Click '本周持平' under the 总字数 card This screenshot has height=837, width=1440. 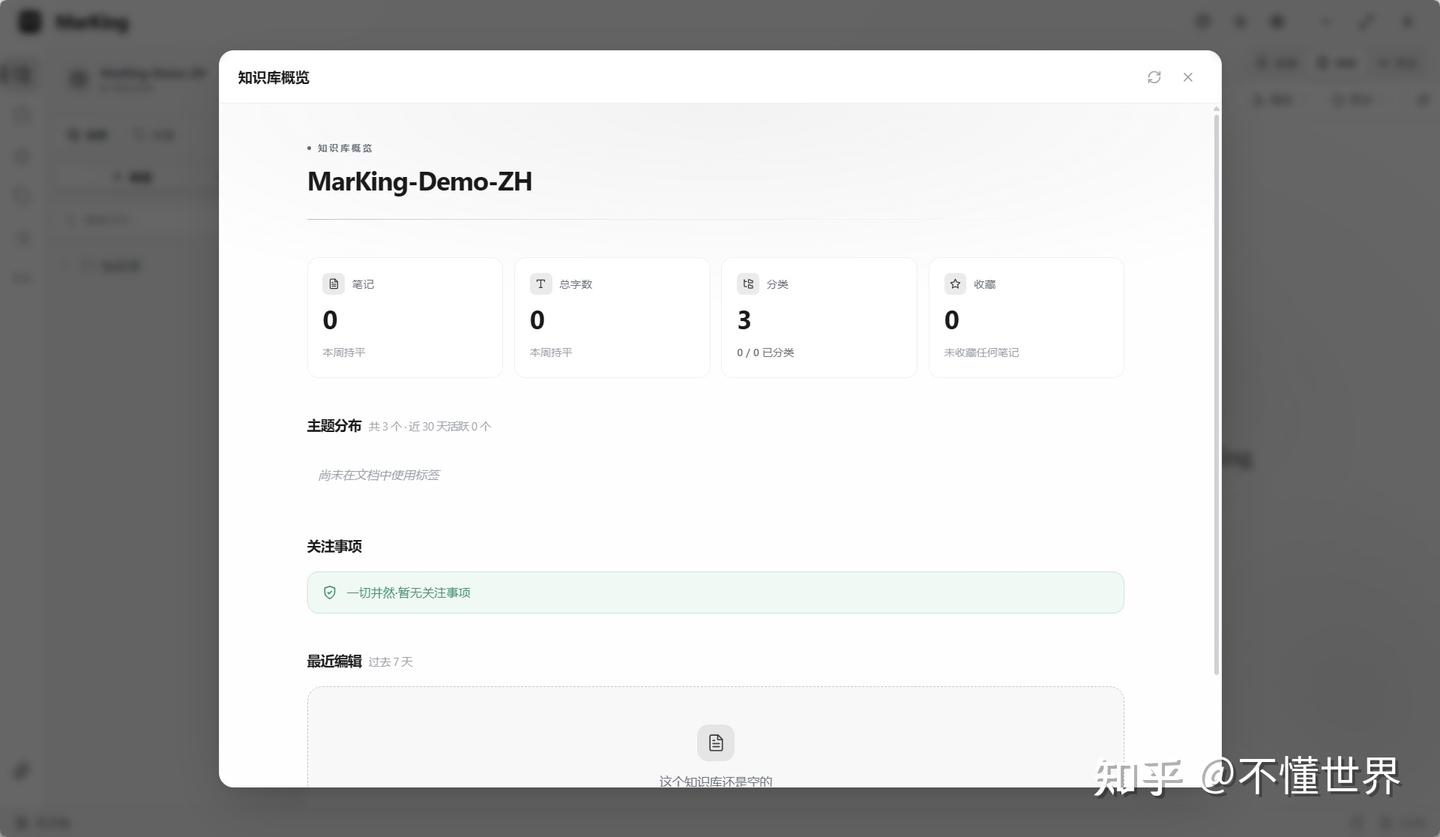551,353
